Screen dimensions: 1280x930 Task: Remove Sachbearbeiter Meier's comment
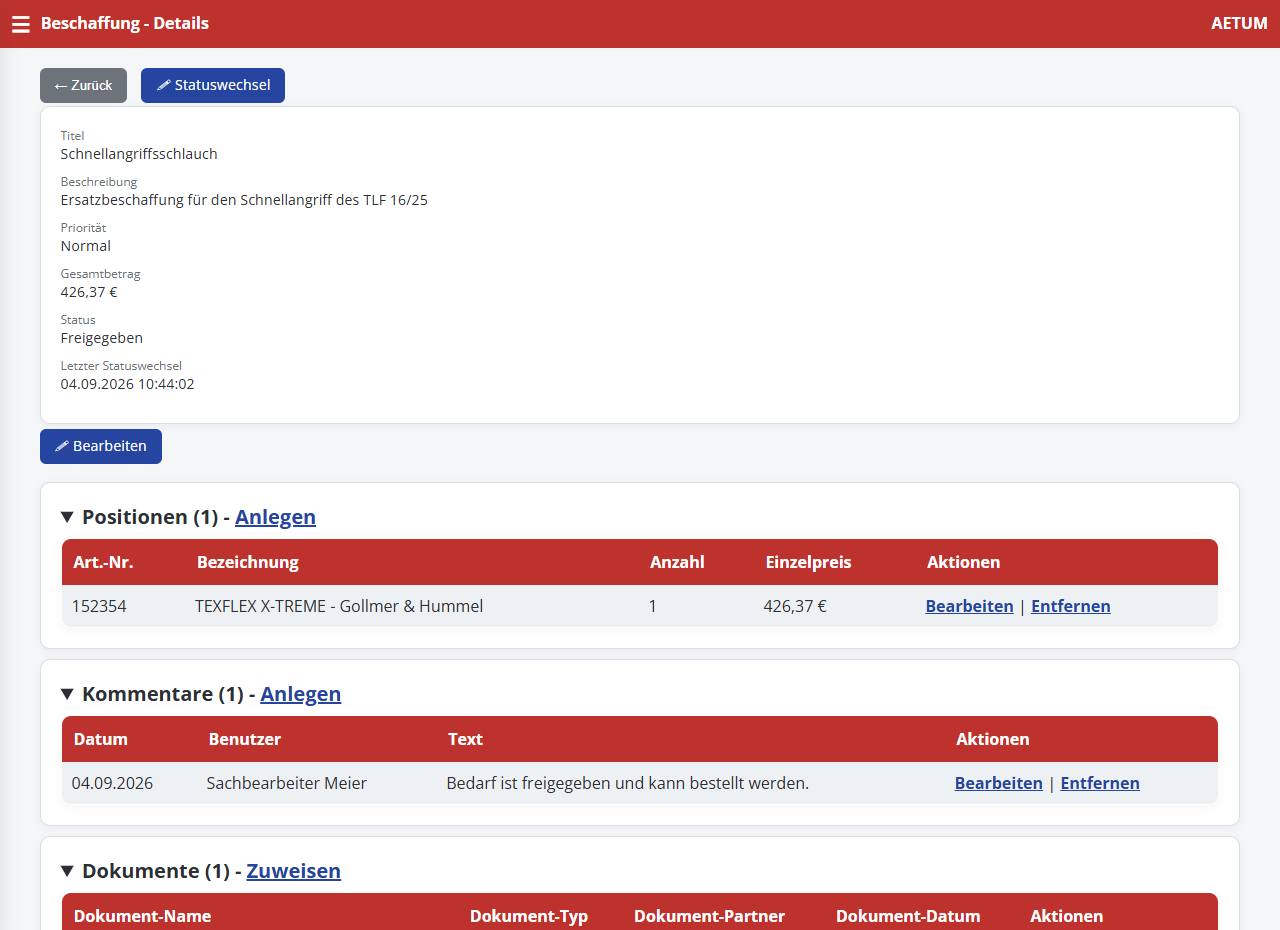1099,783
